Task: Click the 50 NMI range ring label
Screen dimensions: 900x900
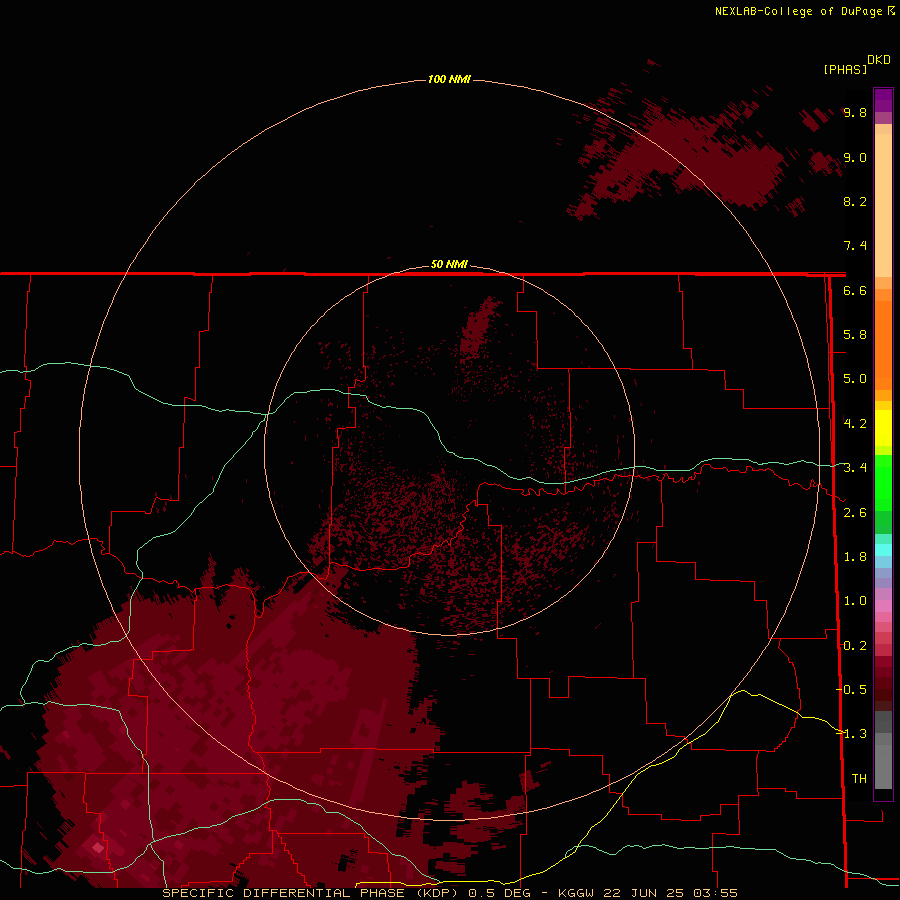Action: pyautogui.click(x=449, y=264)
